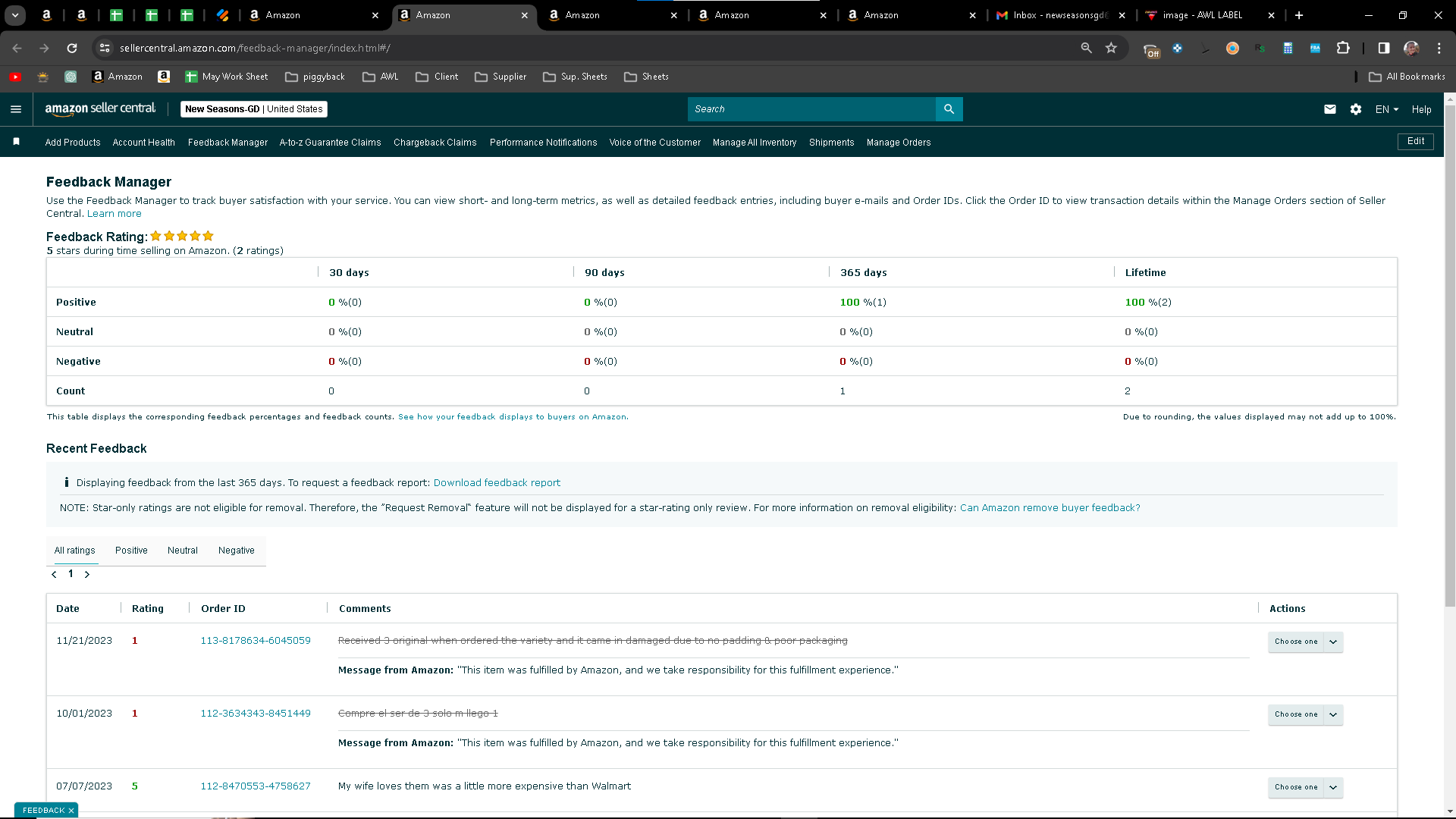Click the orange circle extension icon
Viewport: 1456px width, 819px height.
(x=1232, y=48)
